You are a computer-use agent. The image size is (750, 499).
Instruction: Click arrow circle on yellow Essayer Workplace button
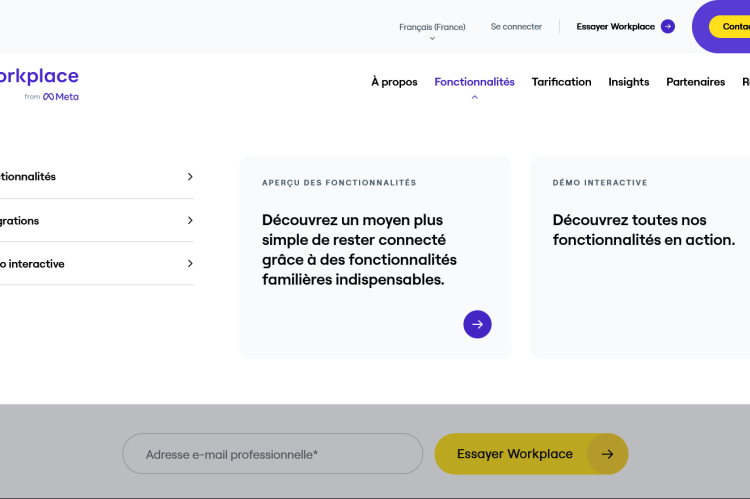pos(607,454)
